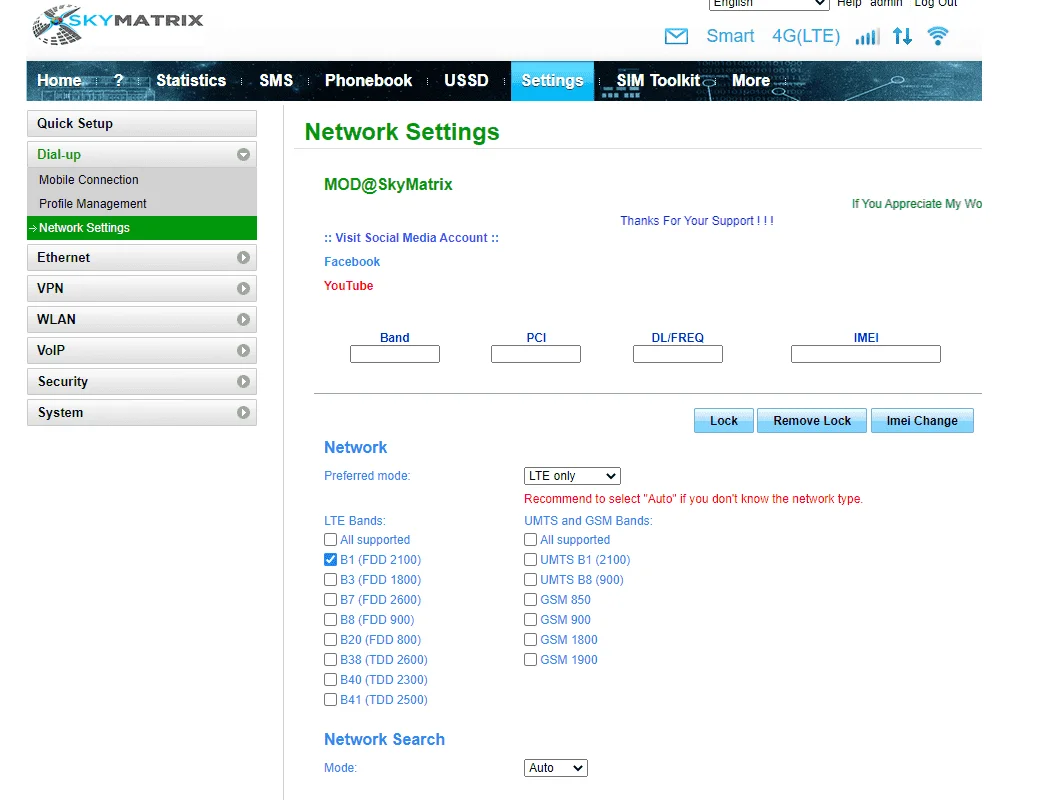1049x800 pixels.
Task: Open the Facebook link
Action: [352, 262]
